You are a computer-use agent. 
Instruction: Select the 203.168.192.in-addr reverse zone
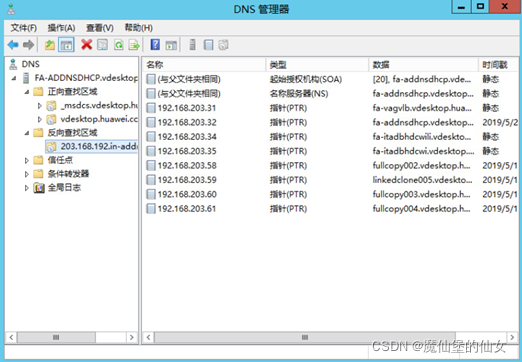coord(92,146)
